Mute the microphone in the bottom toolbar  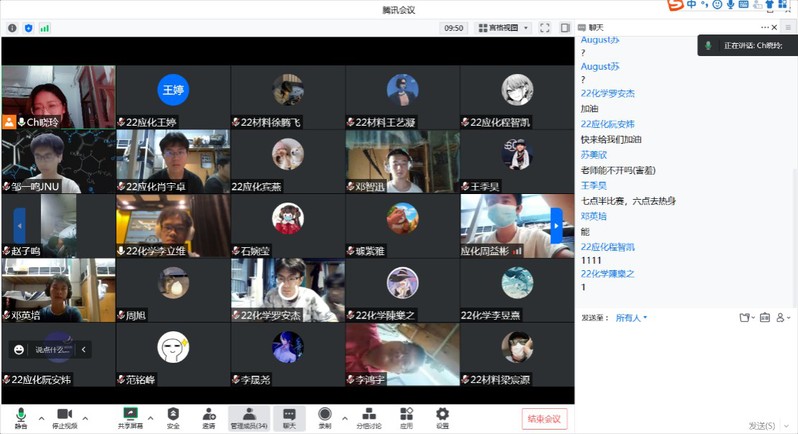coord(20,416)
